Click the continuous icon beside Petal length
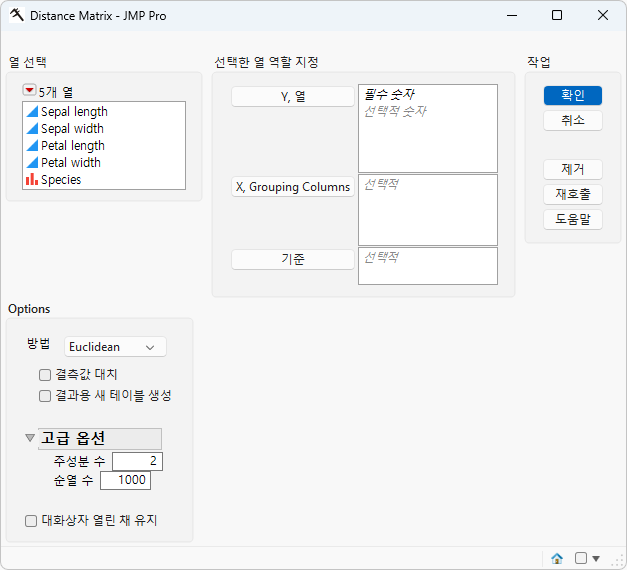 pos(32,145)
